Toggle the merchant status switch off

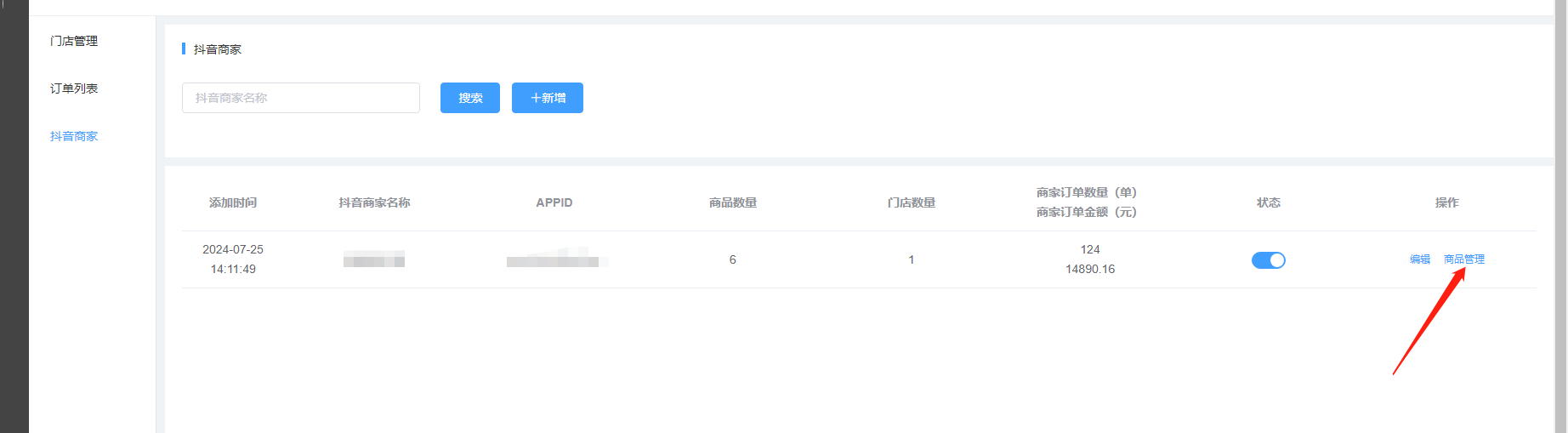tap(1268, 260)
